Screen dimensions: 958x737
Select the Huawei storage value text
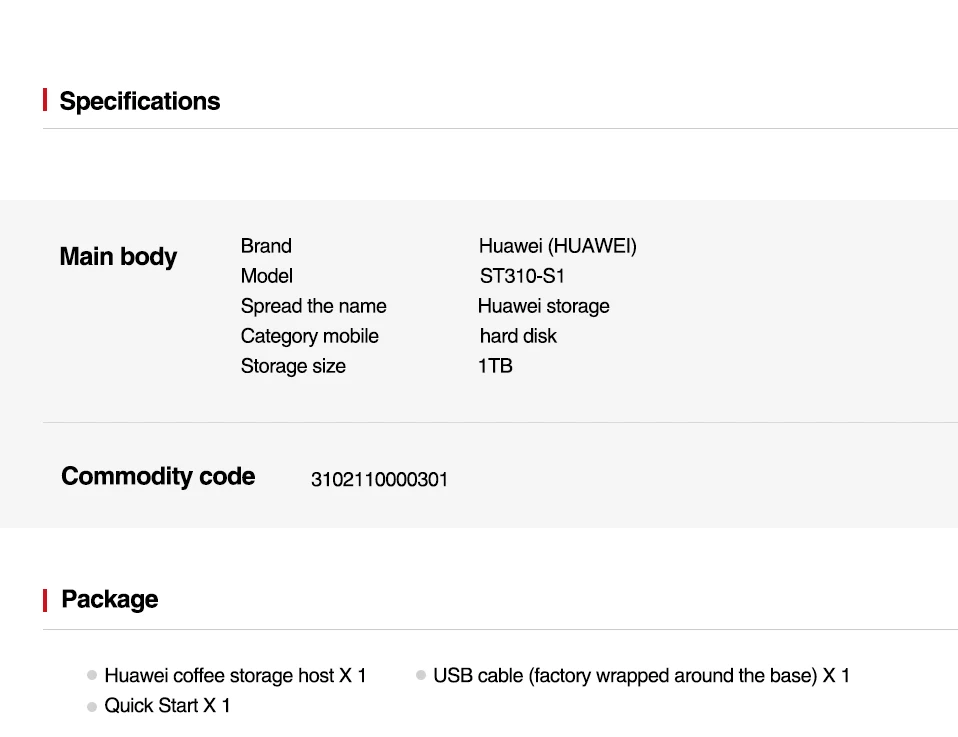543,306
